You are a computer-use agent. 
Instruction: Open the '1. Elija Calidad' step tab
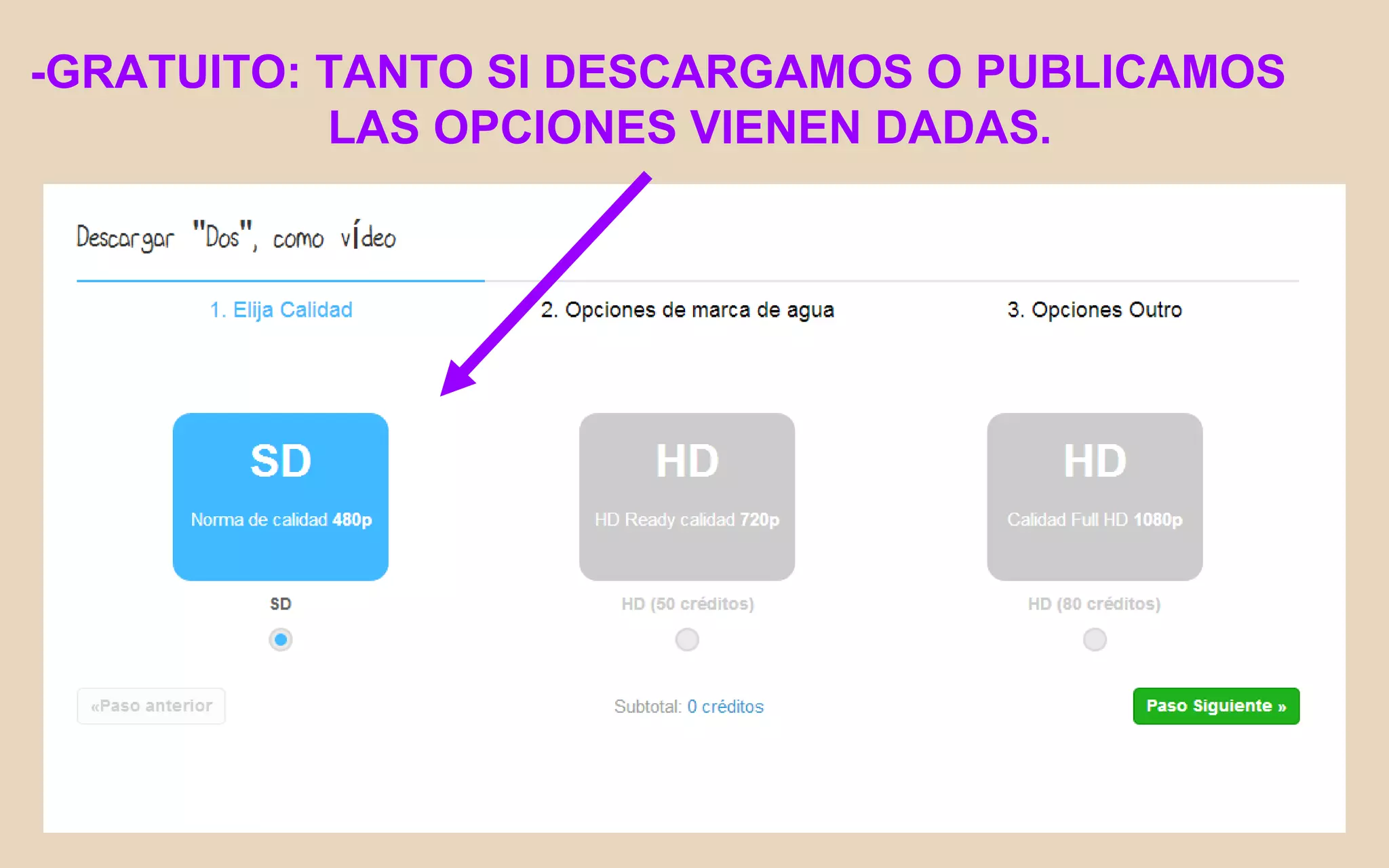tap(281, 310)
